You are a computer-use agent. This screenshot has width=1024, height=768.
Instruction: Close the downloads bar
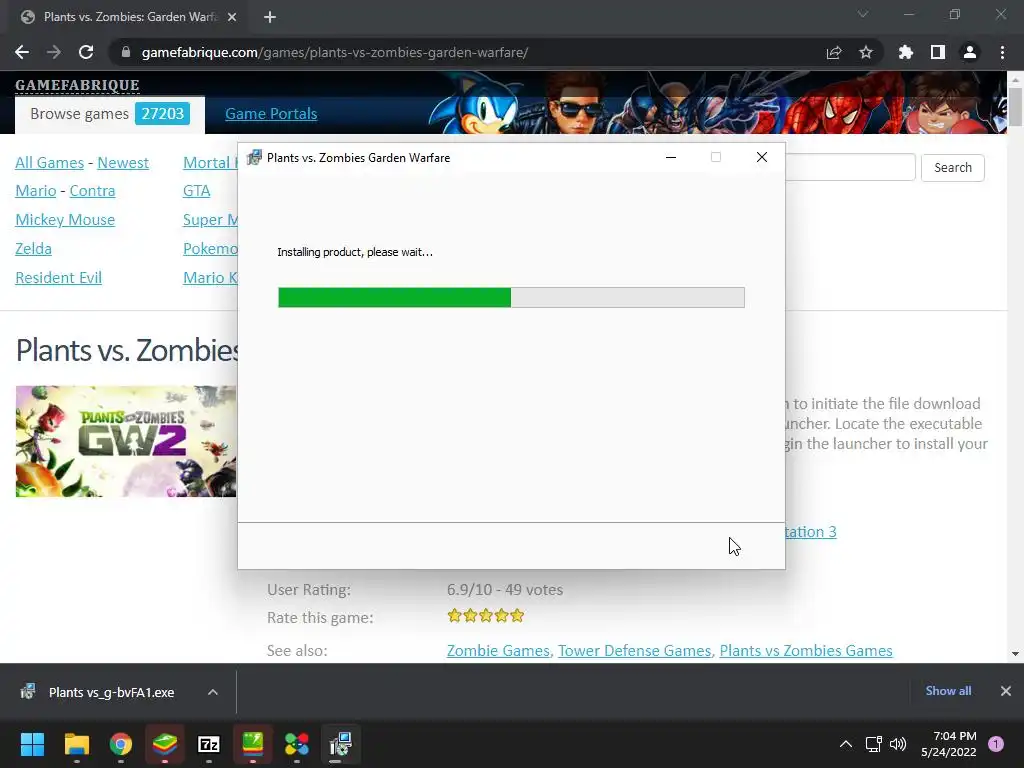click(1006, 691)
